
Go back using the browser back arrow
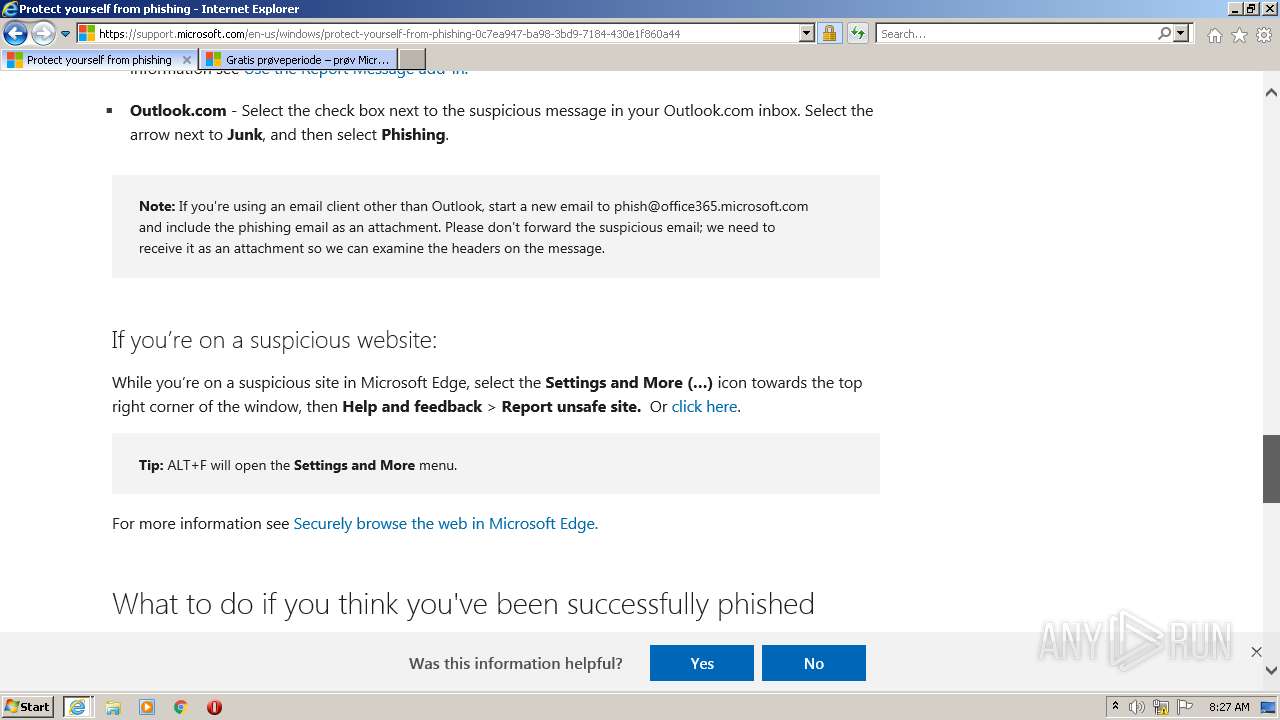(x=15, y=34)
